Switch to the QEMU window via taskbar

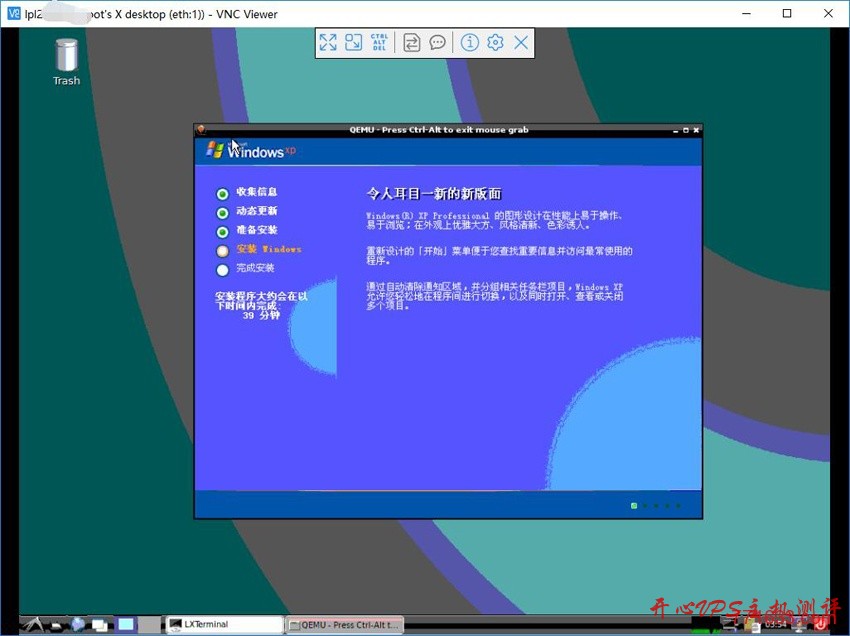(x=345, y=624)
